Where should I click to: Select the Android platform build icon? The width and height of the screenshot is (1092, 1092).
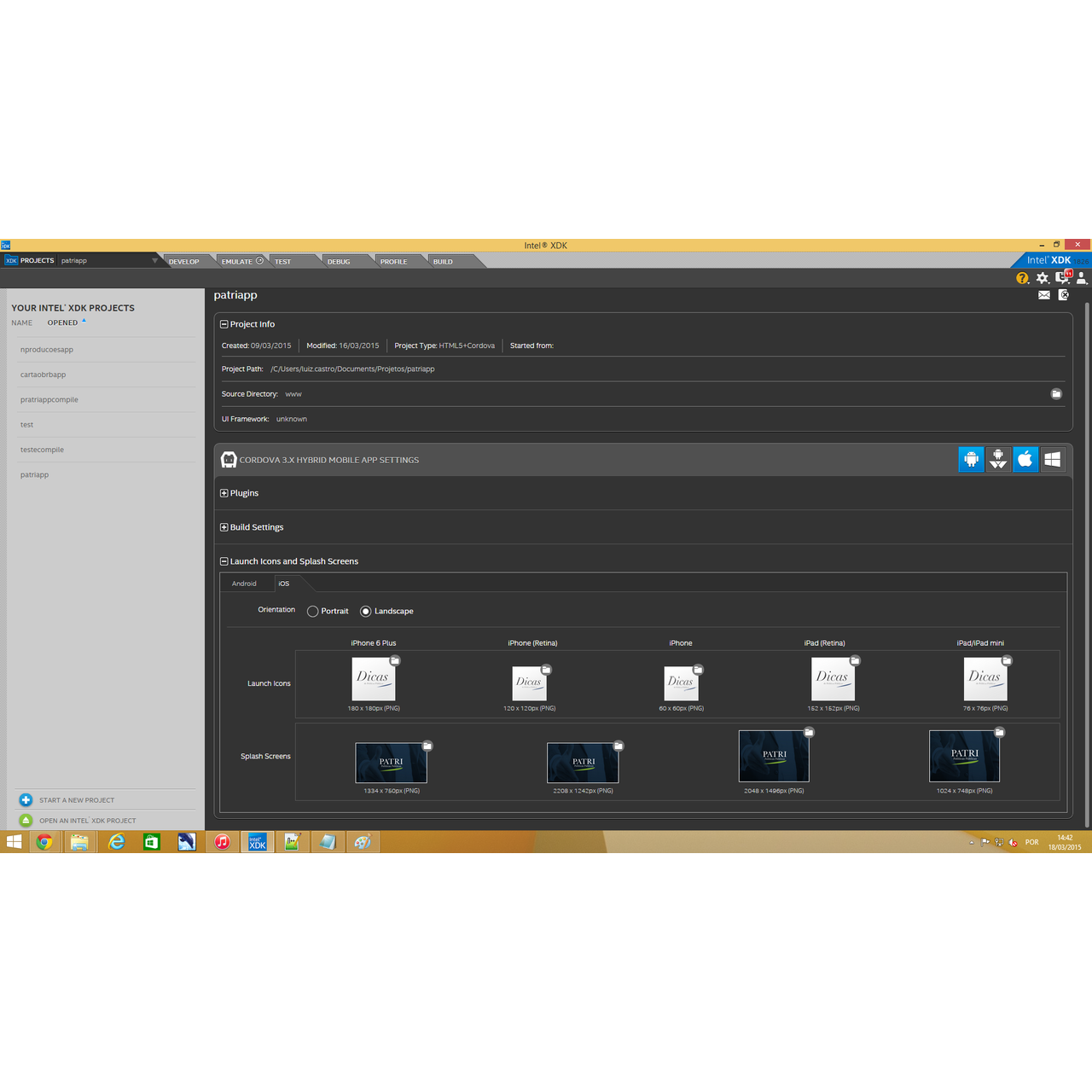tap(971, 459)
